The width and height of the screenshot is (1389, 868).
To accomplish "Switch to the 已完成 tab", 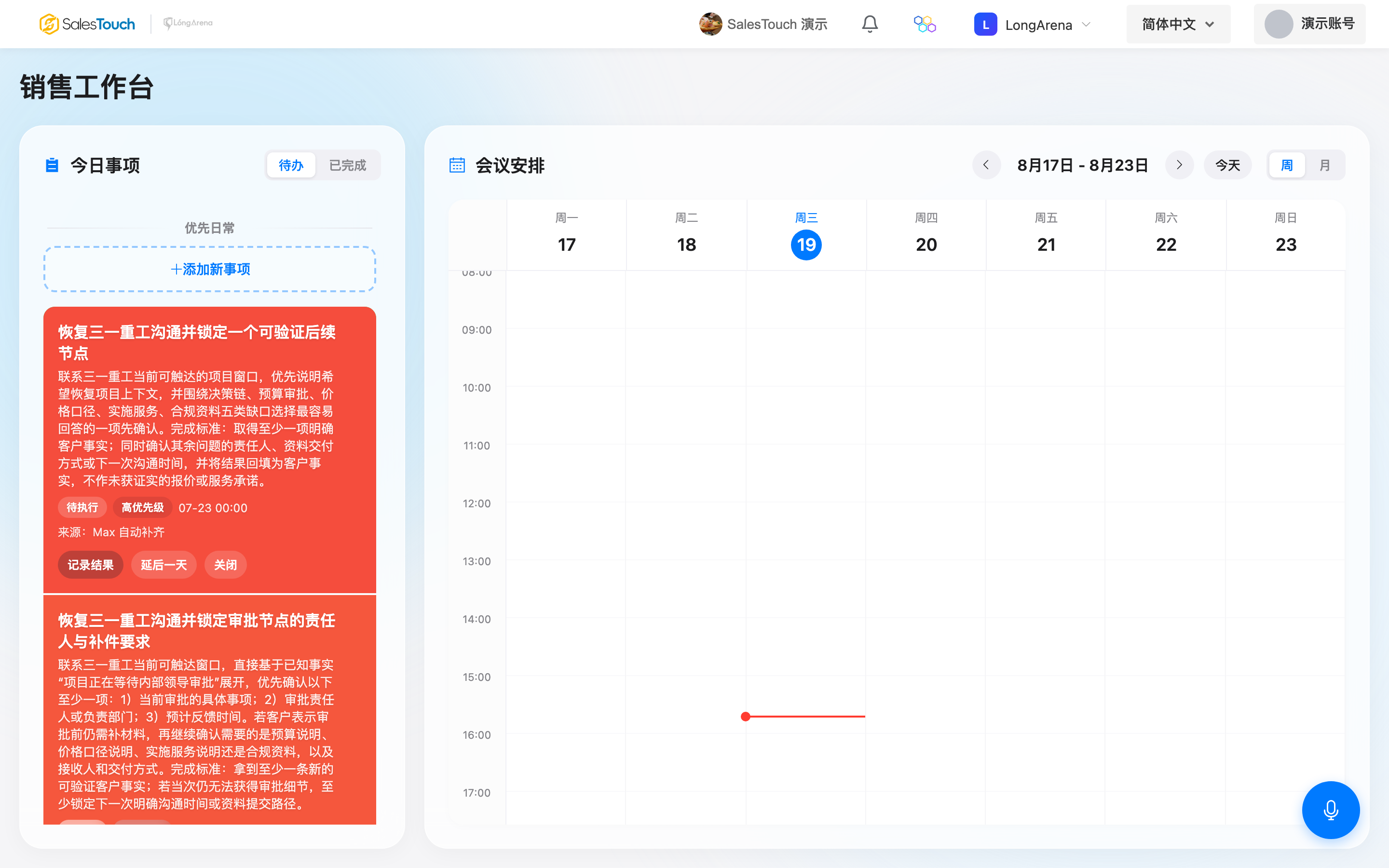I will tap(347, 165).
